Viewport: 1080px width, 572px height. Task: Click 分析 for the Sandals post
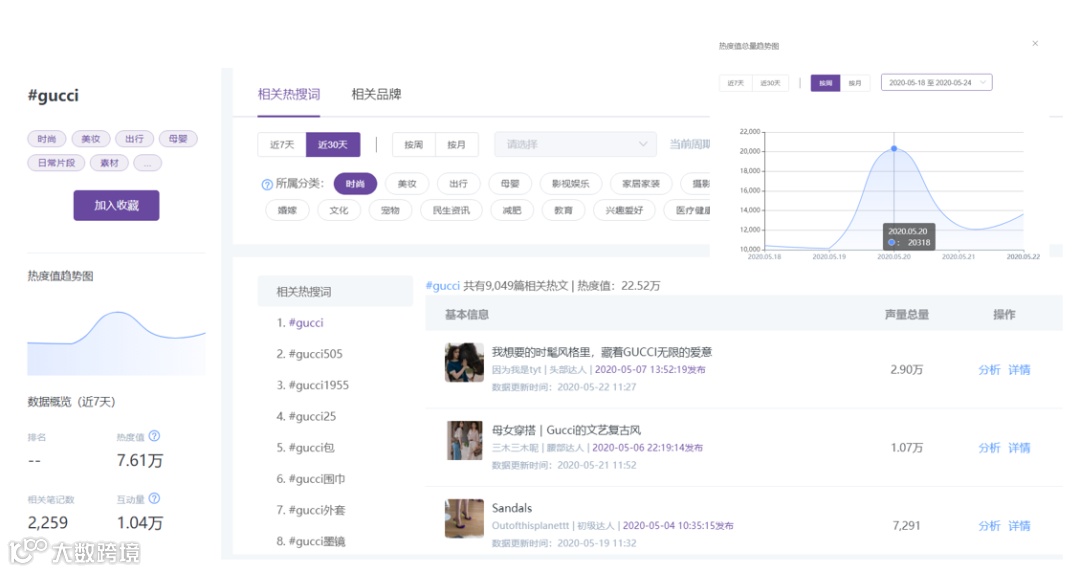989,526
